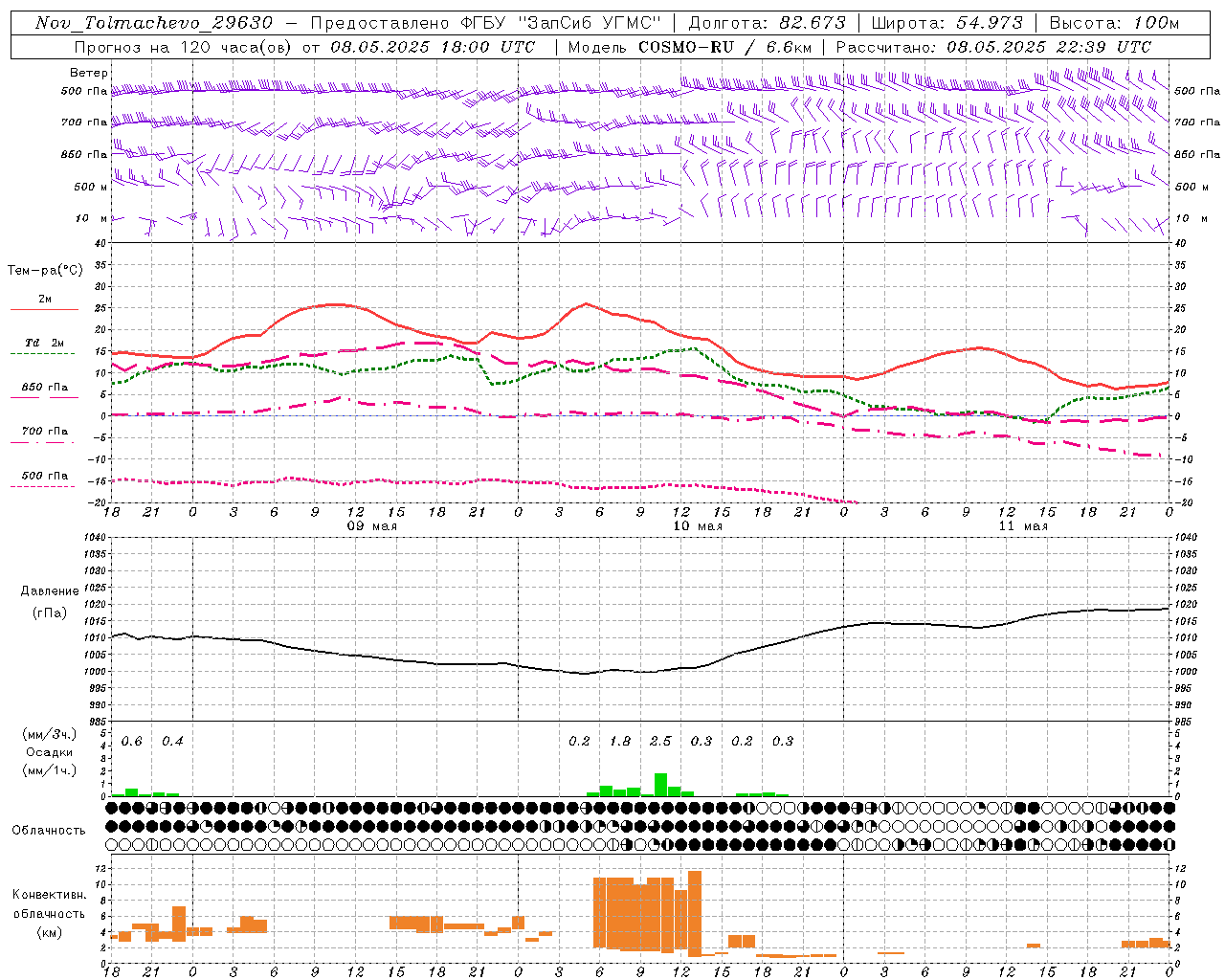
Task: Click the precipitation value 0.4
Action: pos(172,741)
